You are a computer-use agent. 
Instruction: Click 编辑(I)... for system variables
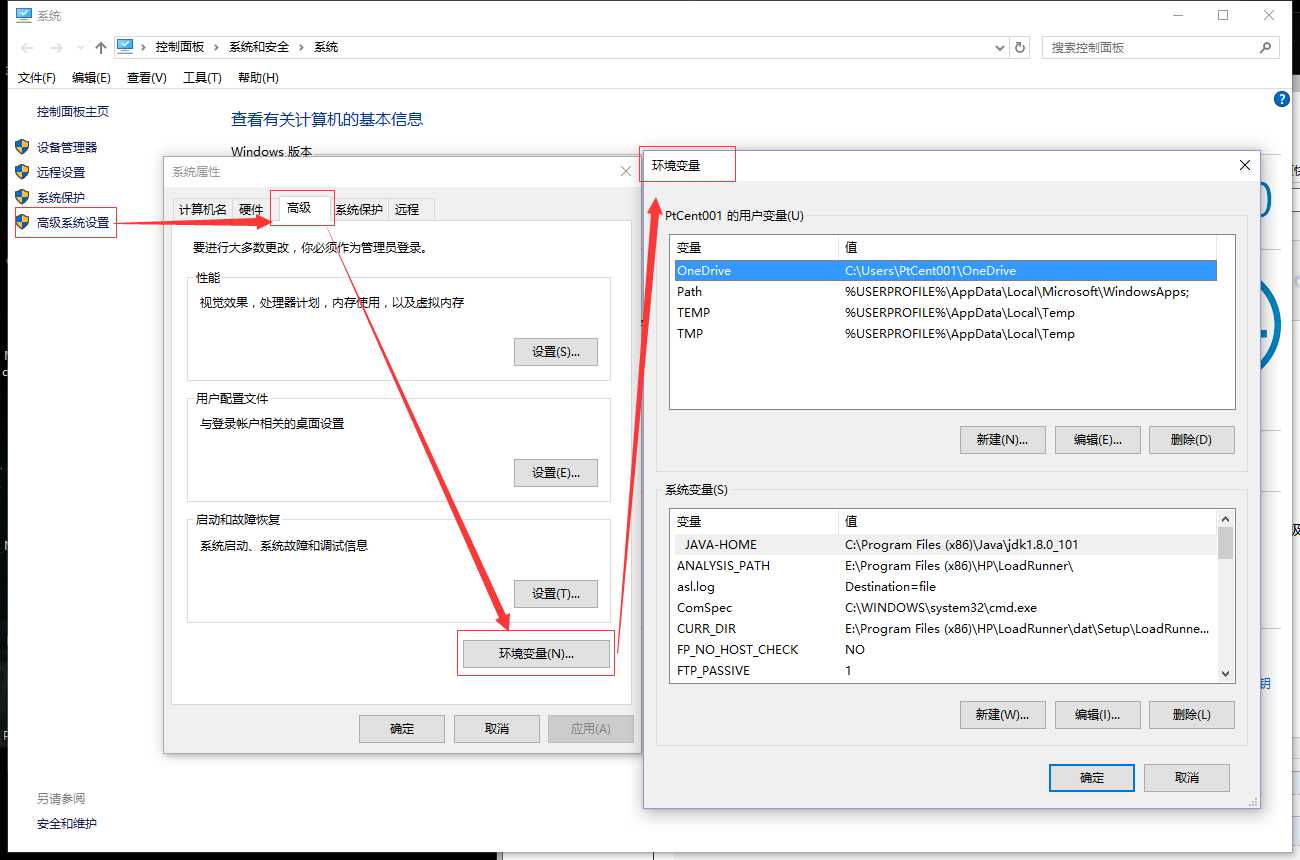point(1097,715)
